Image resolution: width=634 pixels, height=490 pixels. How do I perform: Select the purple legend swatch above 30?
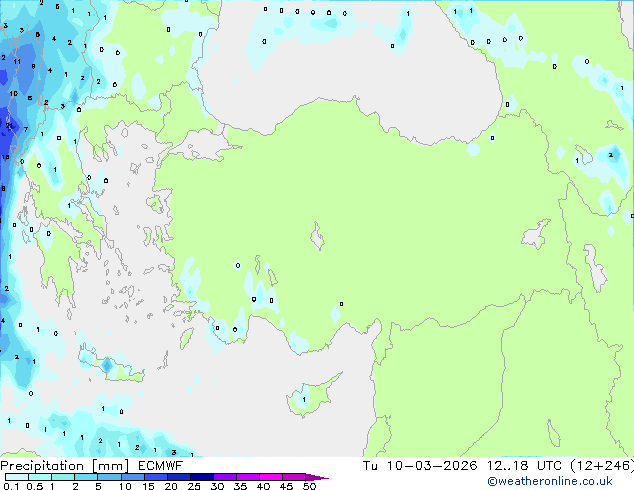tap(225, 477)
